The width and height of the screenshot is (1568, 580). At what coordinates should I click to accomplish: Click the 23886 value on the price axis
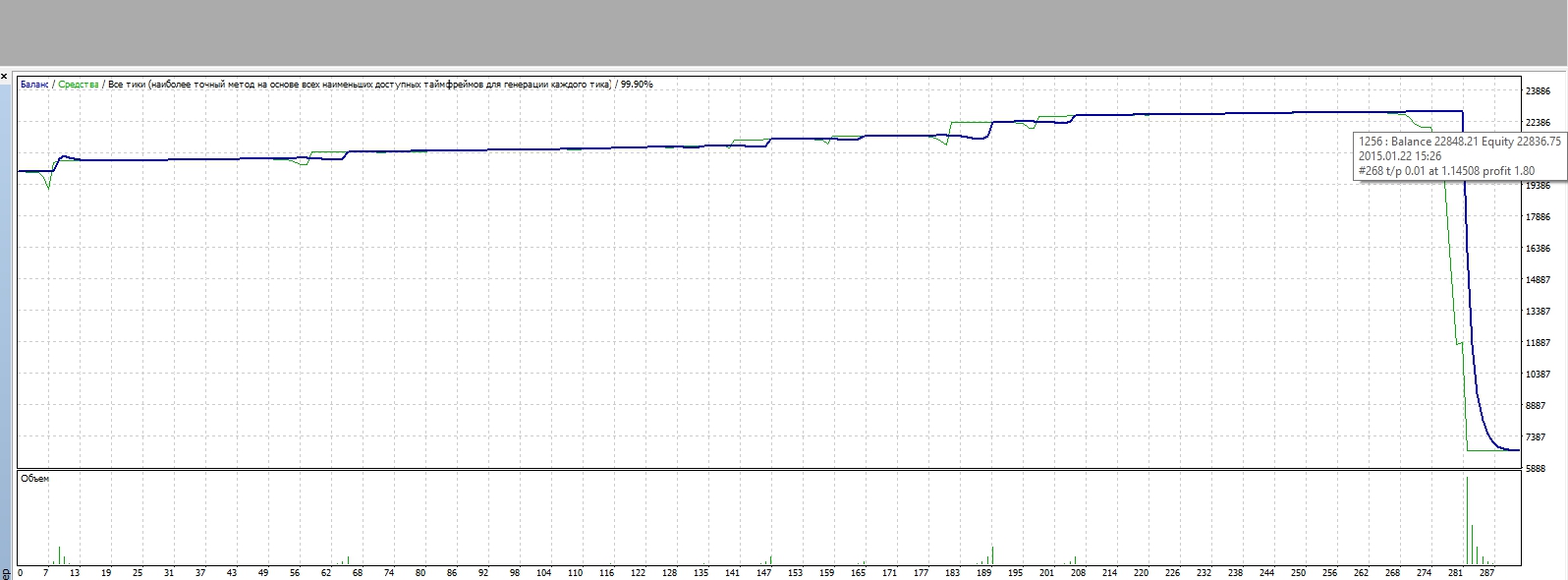(1538, 91)
